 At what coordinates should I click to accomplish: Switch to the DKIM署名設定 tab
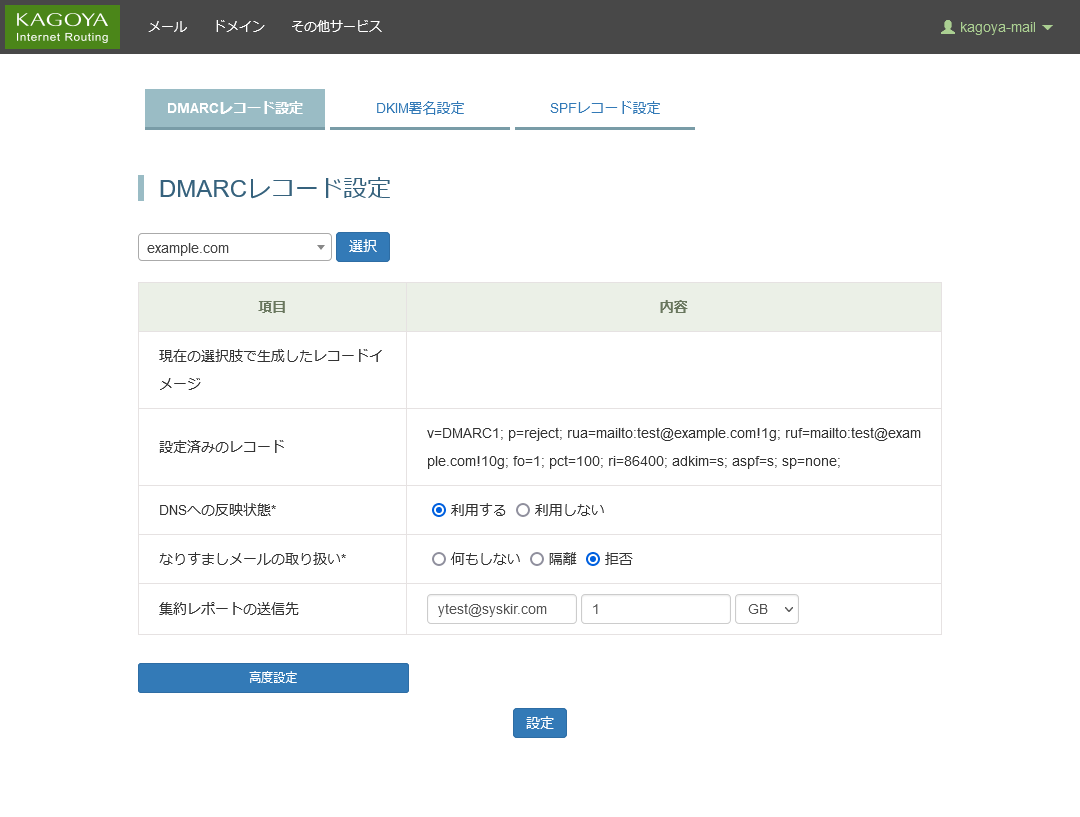[x=420, y=108]
